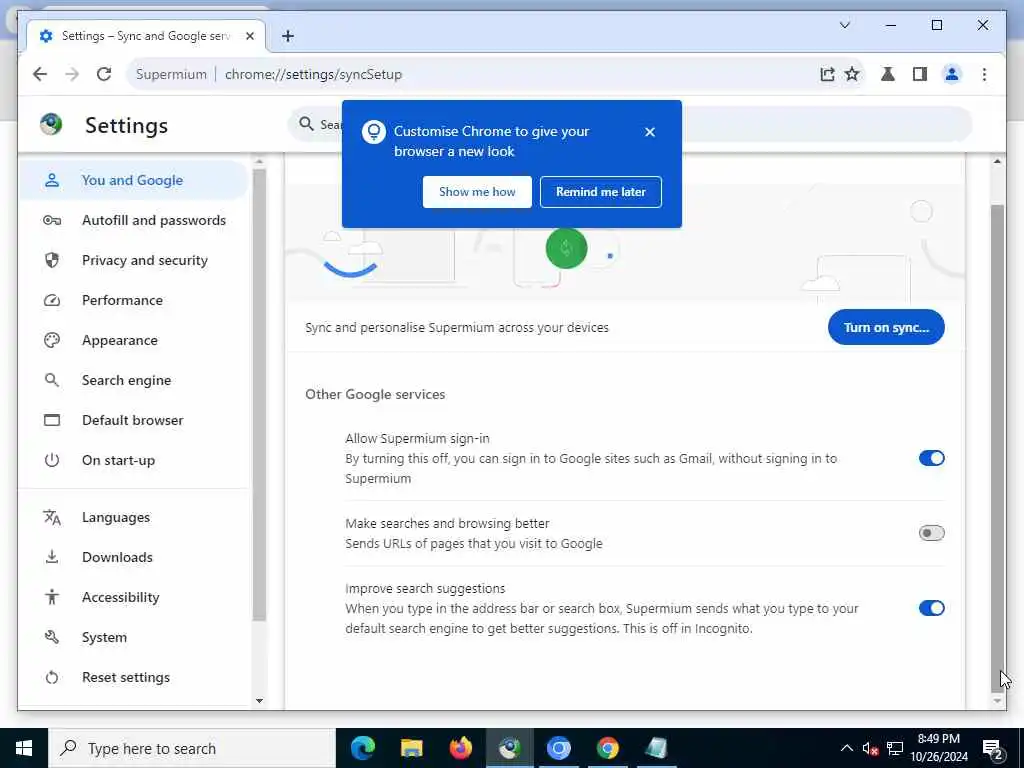Viewport: 1024px width, 768px height.
Task: Go to Default browser settings
Action: (134, 420)
